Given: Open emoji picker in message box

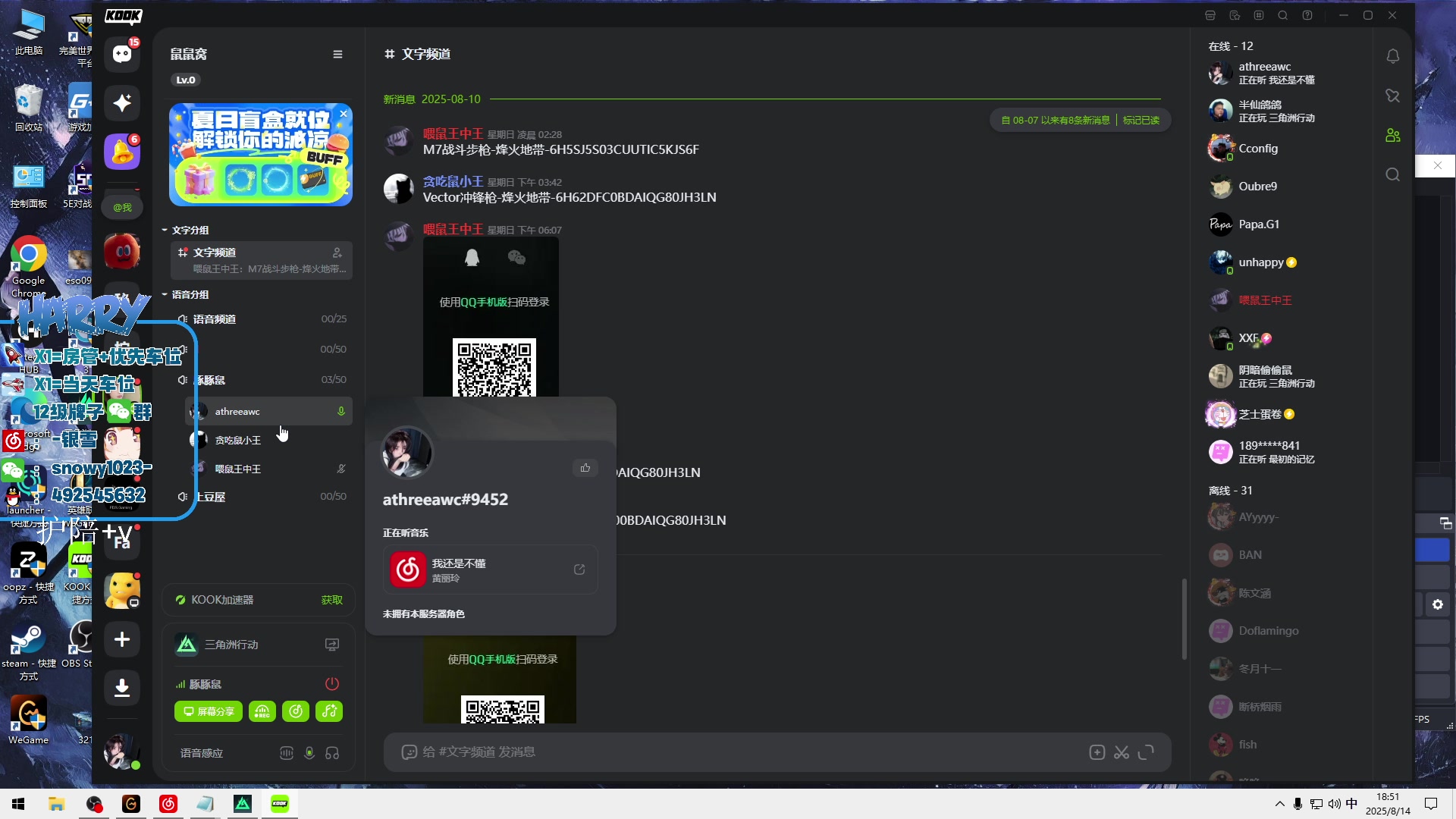Looking at the screenshot, I should (x=409, y=752).
